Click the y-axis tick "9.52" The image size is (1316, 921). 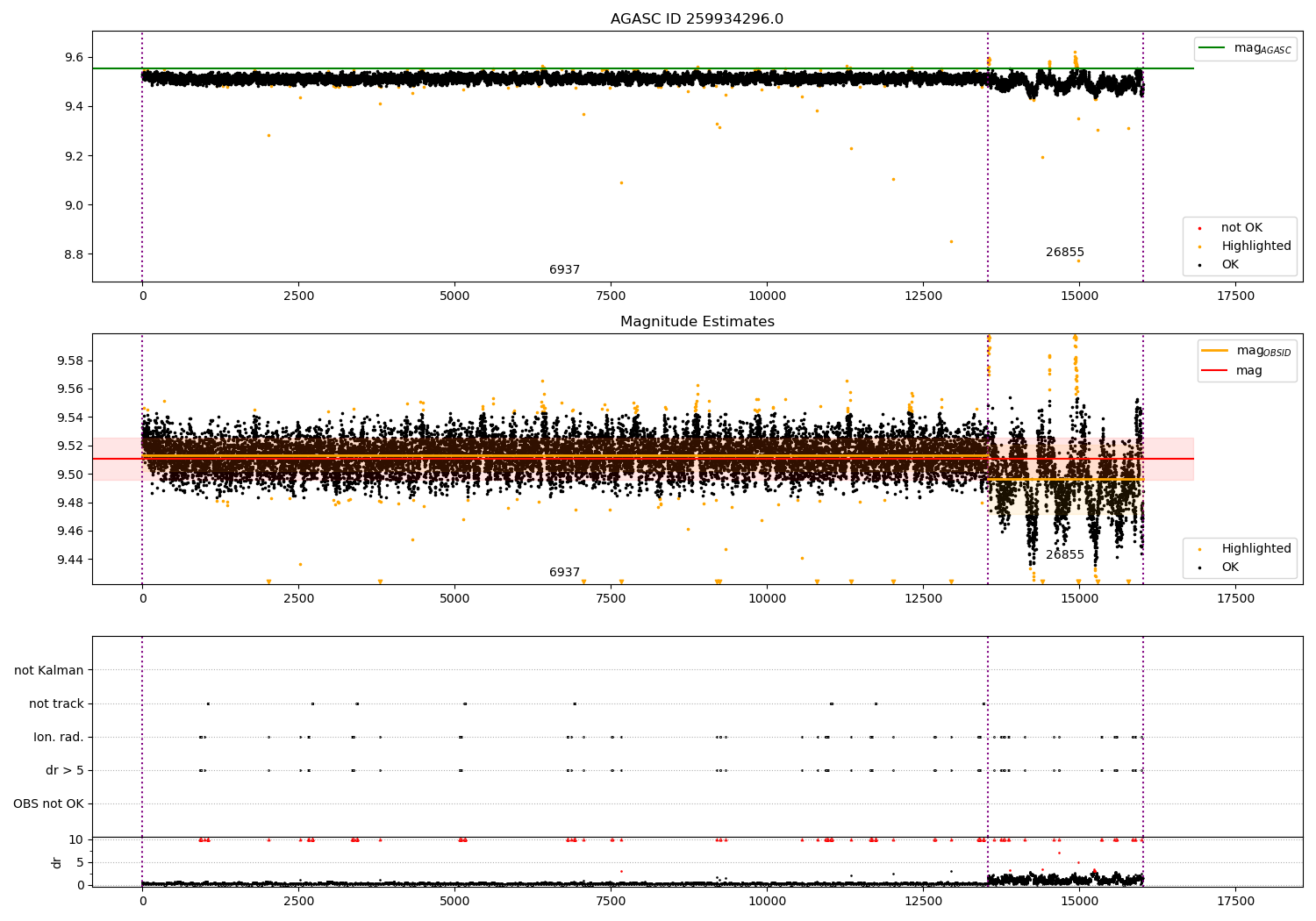click(70, 446)
